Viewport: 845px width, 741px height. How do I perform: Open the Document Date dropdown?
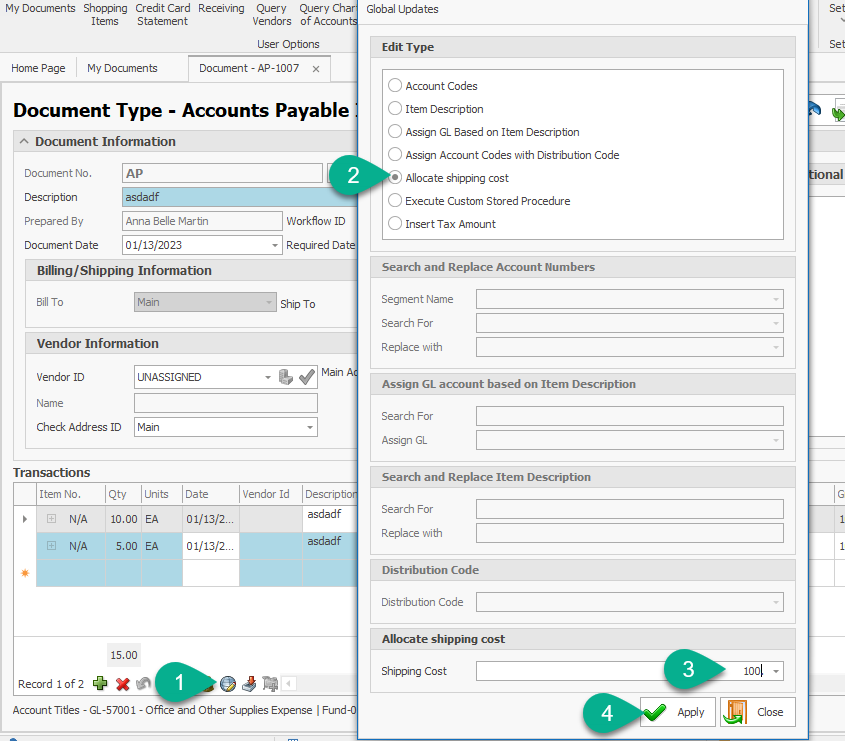[275, 245]
